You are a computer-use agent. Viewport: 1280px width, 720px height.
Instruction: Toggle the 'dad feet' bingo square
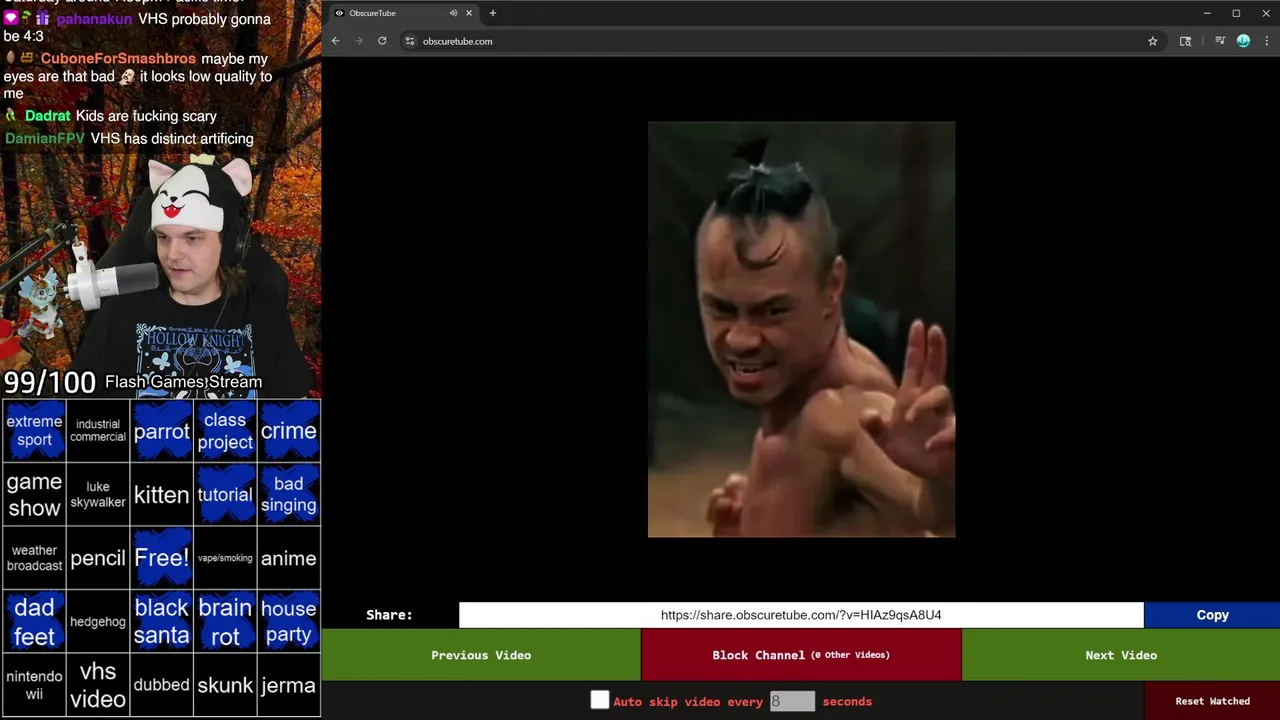(x=34, y=621)
